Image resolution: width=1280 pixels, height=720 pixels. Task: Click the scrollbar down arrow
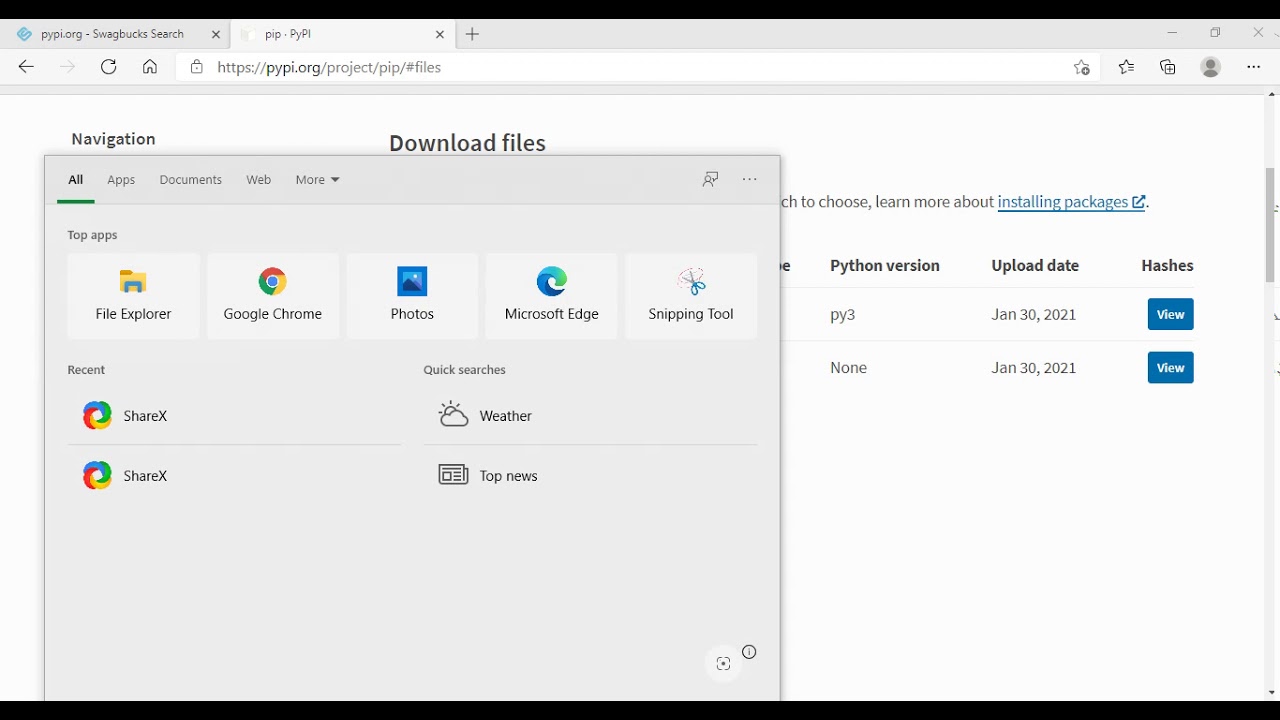tap(1271, 692)
